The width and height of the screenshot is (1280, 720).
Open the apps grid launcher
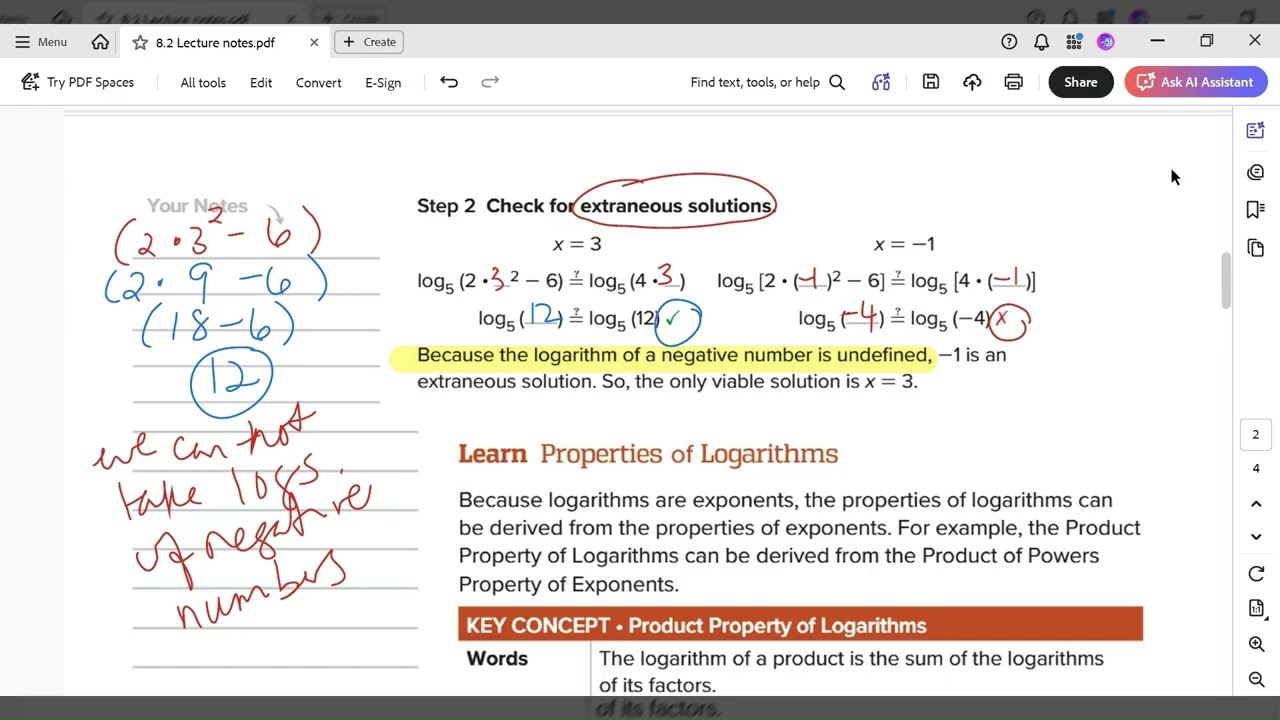(x=1074, y=42)
